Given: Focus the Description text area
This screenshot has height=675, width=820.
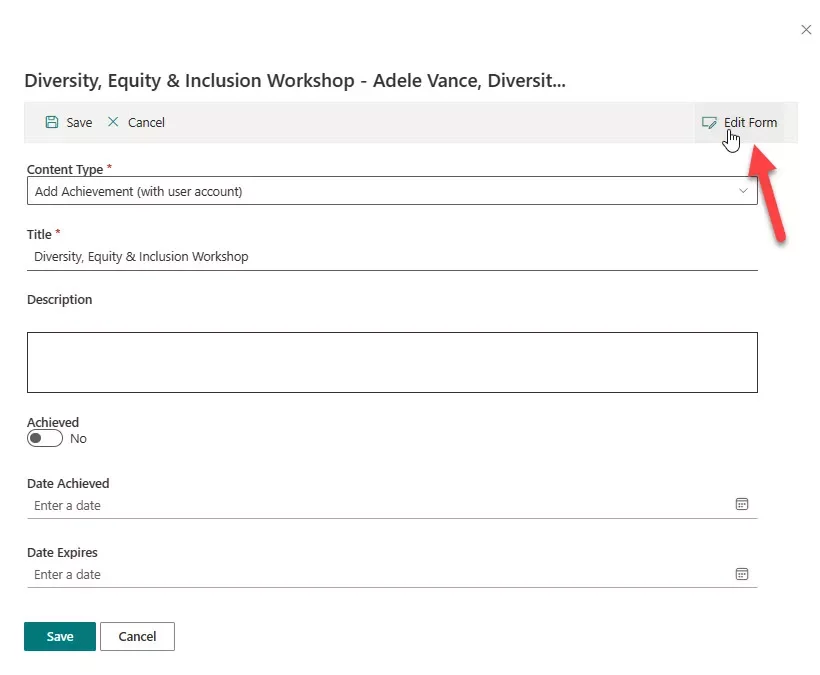Looking at the screenshot, I should click(x=391, y=362).
